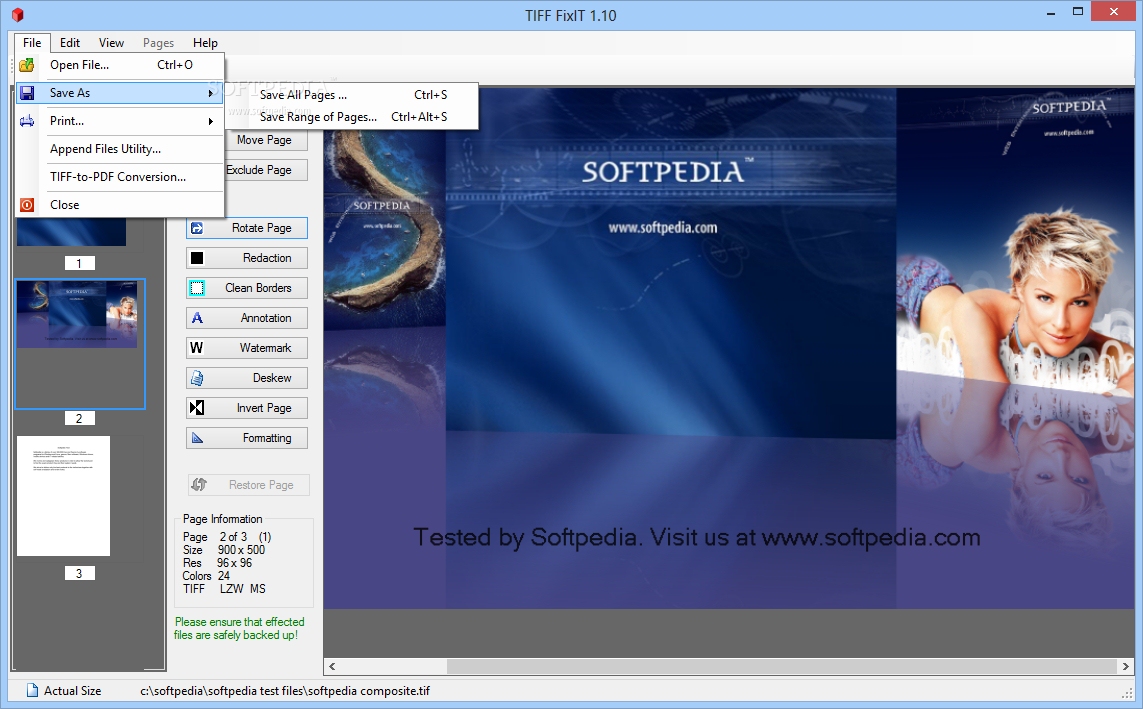Click the green backup warning text
1143x709 pixels.
tap(239, 628)
